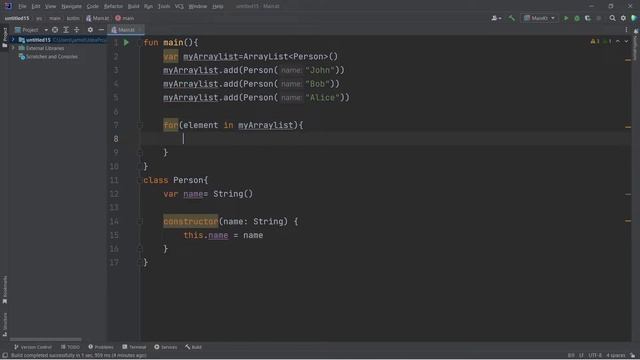Click LF line separator in status bar
640x360 pixels.
[x=581, y=356]
